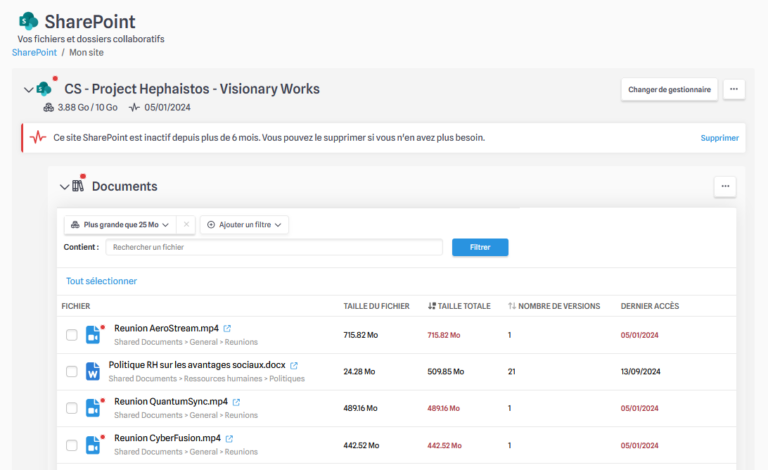Image resolution: width=768 pixels, height=470 pixels.
Task: Click the video file icon for Reunion QuantumSync.mp4
Action: click(93, 408)
